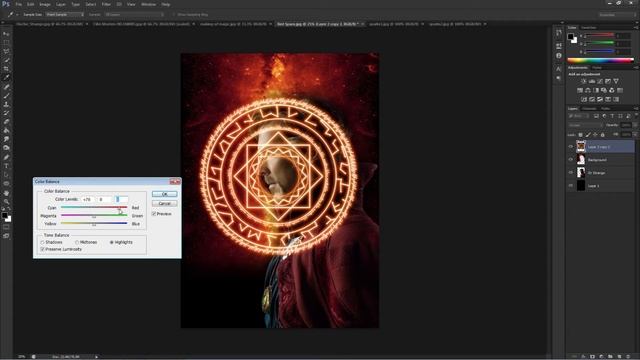Open the Window menu
Screen dimensions: 640x360
pos(149,4)
